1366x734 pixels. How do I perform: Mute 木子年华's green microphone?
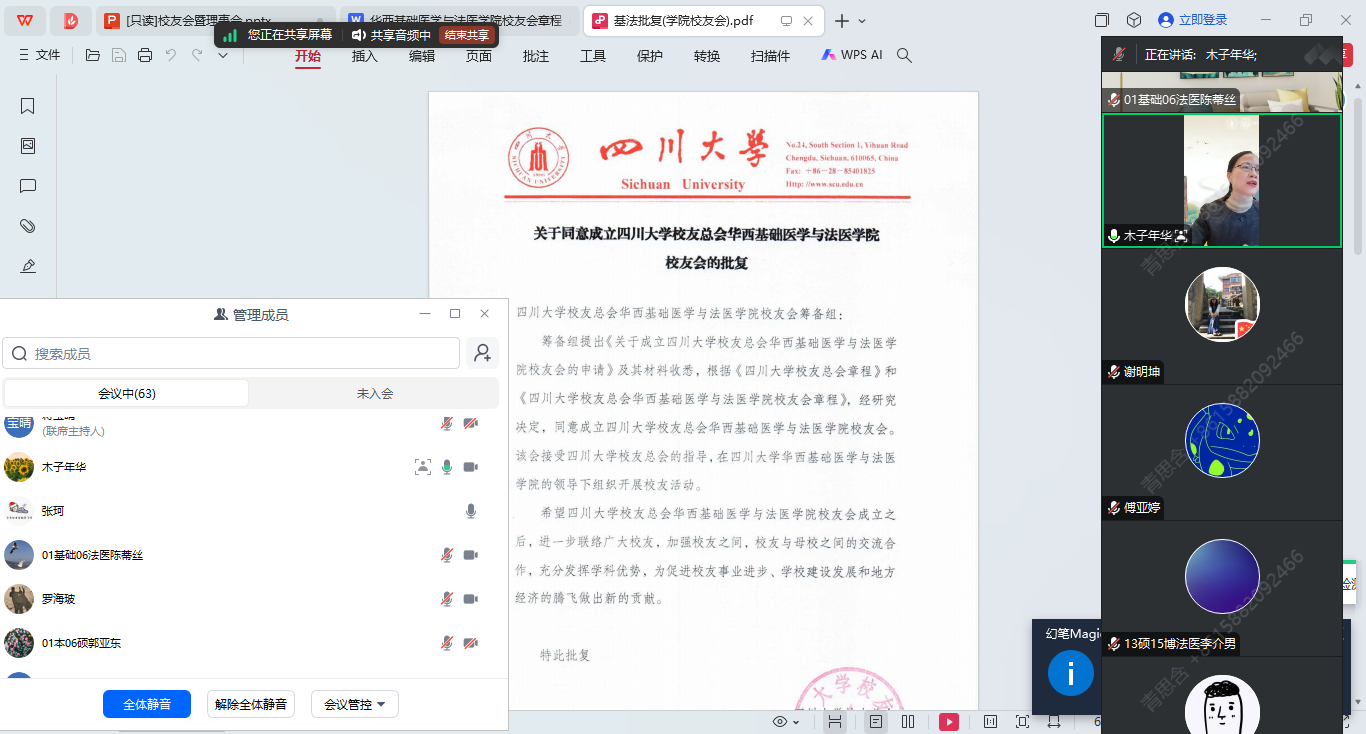coord(447,467)
